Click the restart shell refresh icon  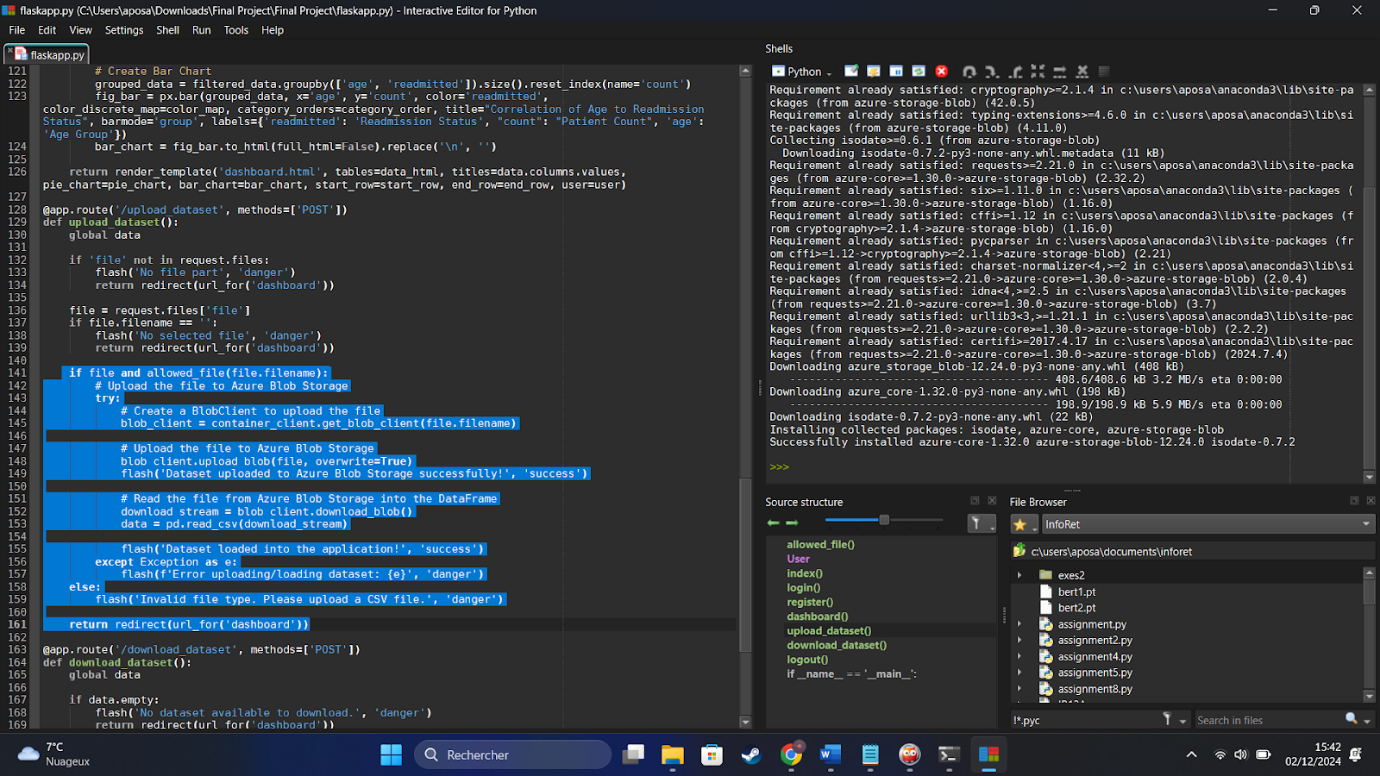point(919,72)
